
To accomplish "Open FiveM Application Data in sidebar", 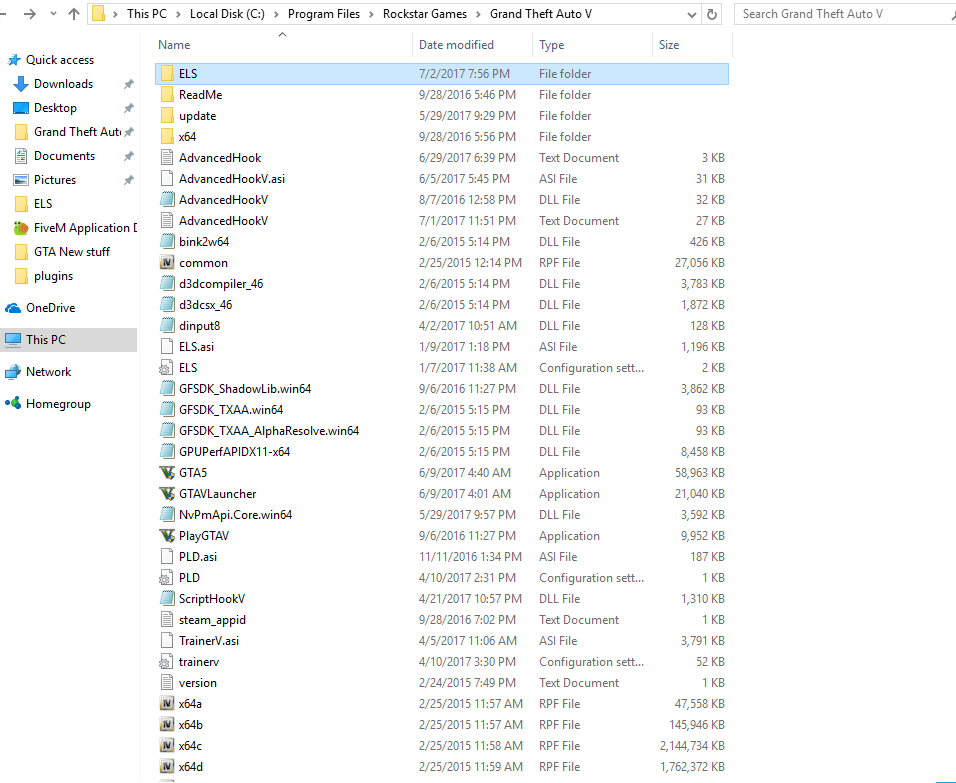I will [84, 228].
